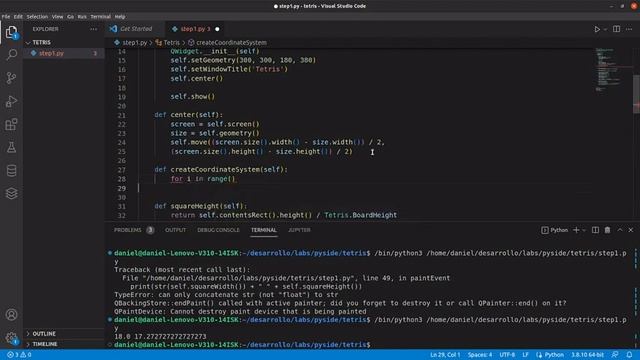The image size is (640, 360).
Task: Open the Go menu
Action: tap(71, 17)
